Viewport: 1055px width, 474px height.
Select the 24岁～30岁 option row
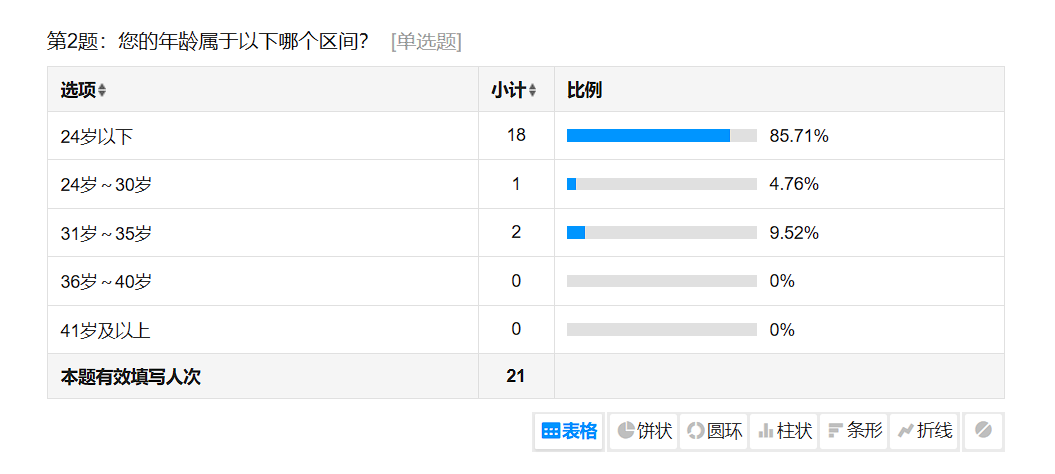pyautogui.click(x=106, y=185)
